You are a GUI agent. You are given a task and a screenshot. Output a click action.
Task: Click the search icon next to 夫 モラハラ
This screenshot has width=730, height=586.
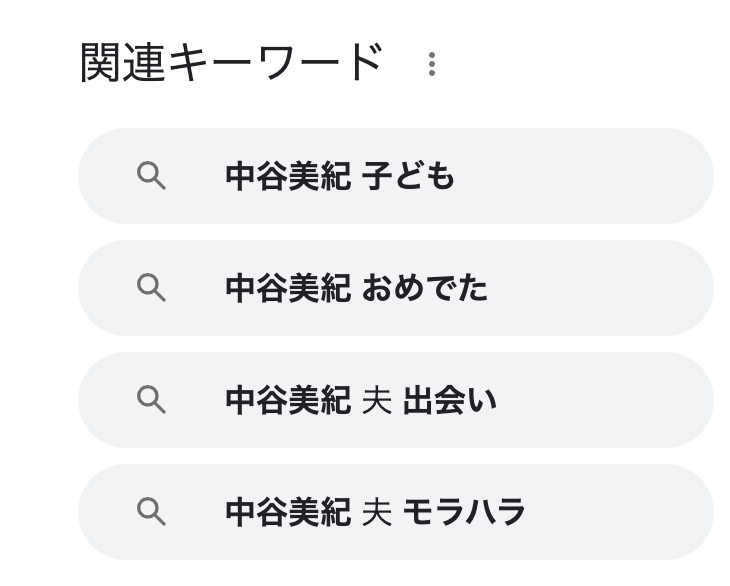(x=151, y=512)
